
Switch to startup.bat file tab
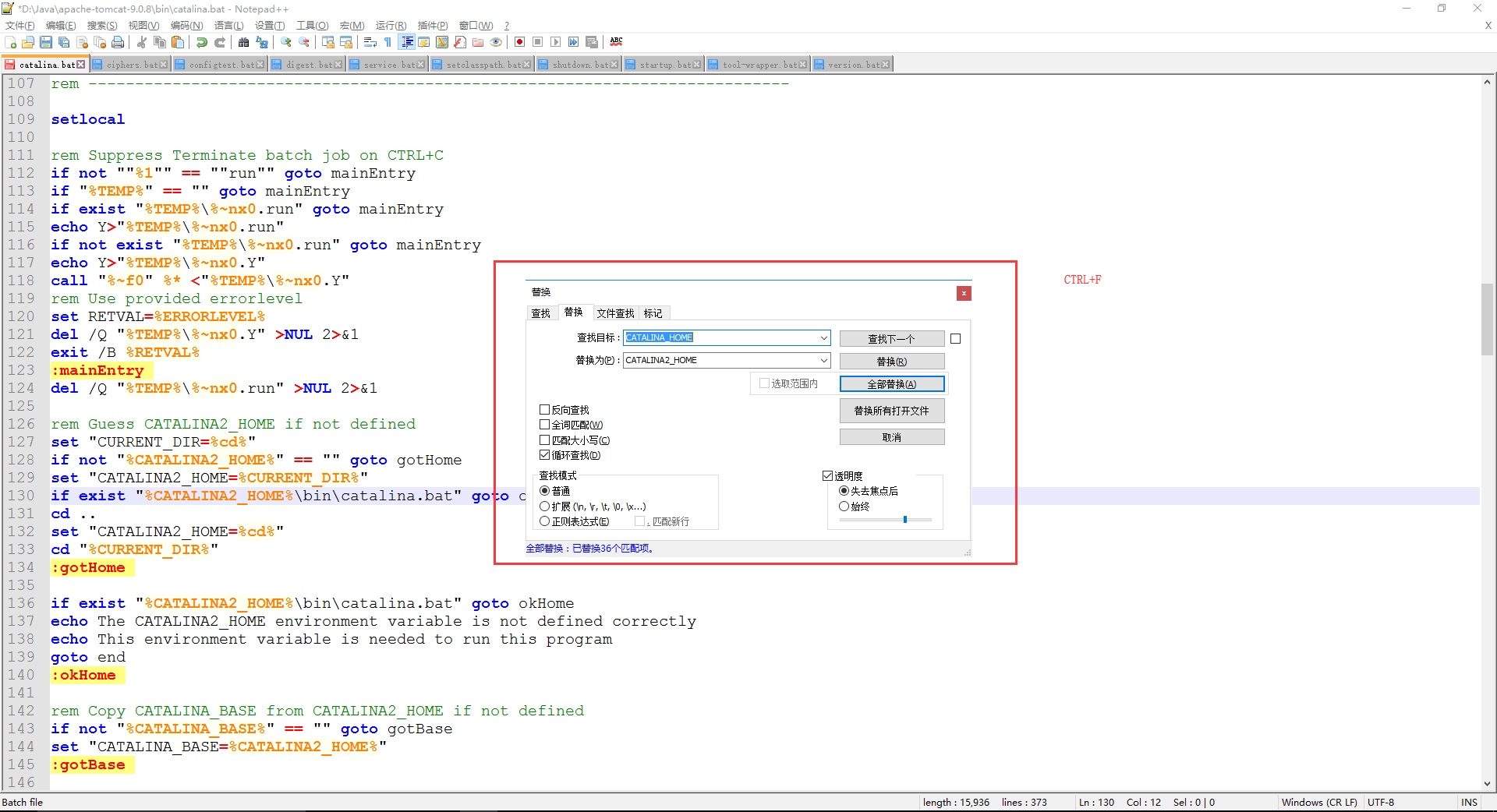coord(664,65)
